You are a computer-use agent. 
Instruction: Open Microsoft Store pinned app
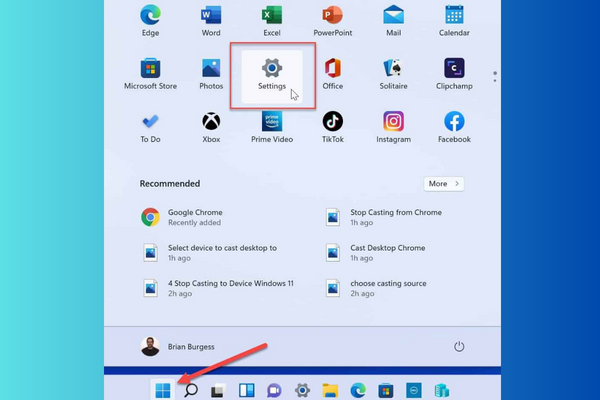(x=150, y=74)
